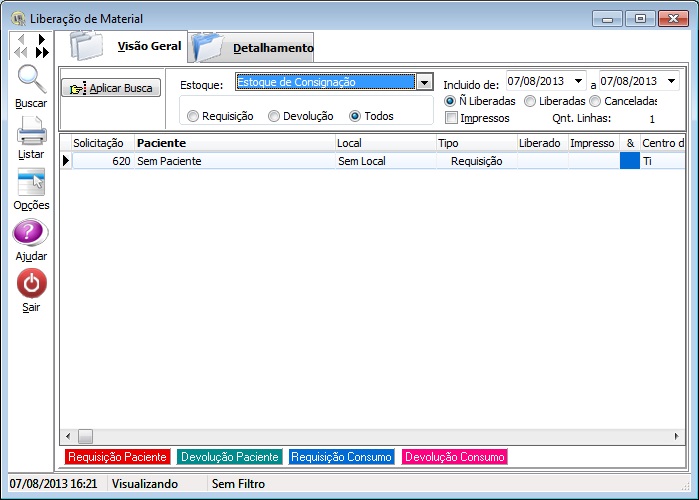Click the Buscar magnifying glass icon

(31, 80)
